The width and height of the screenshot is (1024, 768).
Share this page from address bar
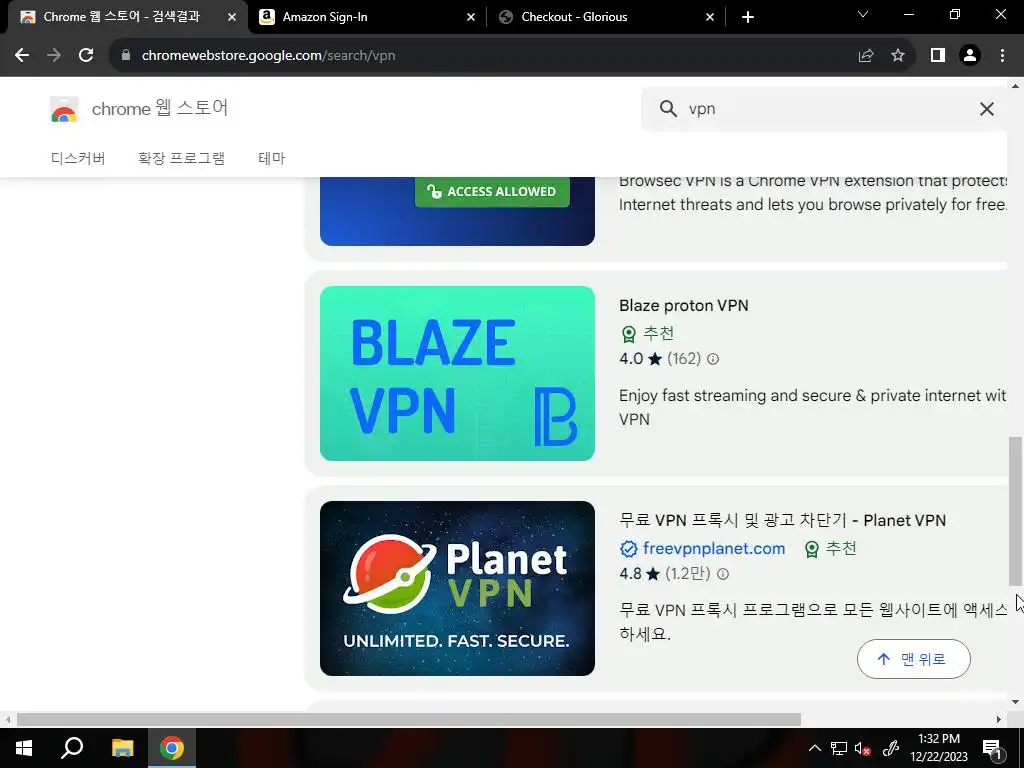866,56
